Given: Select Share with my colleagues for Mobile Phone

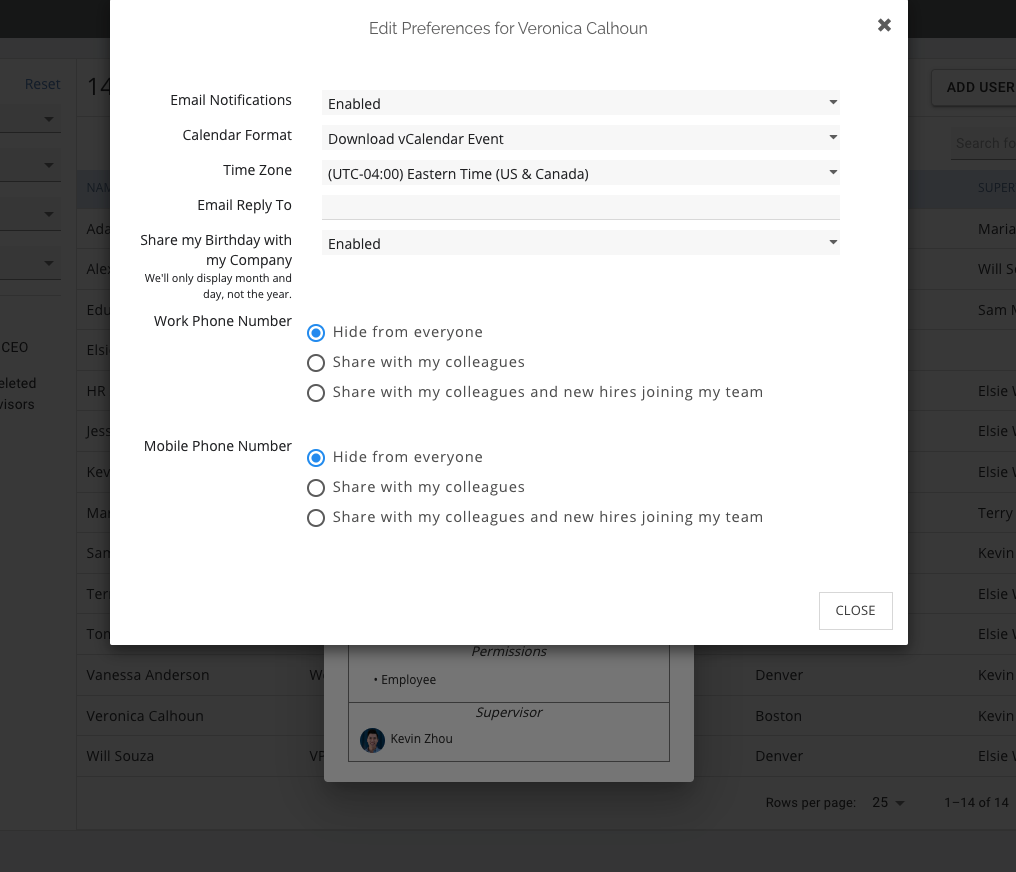Looking at the screenshot, I should pyautogui.click(x=316, y=488).
